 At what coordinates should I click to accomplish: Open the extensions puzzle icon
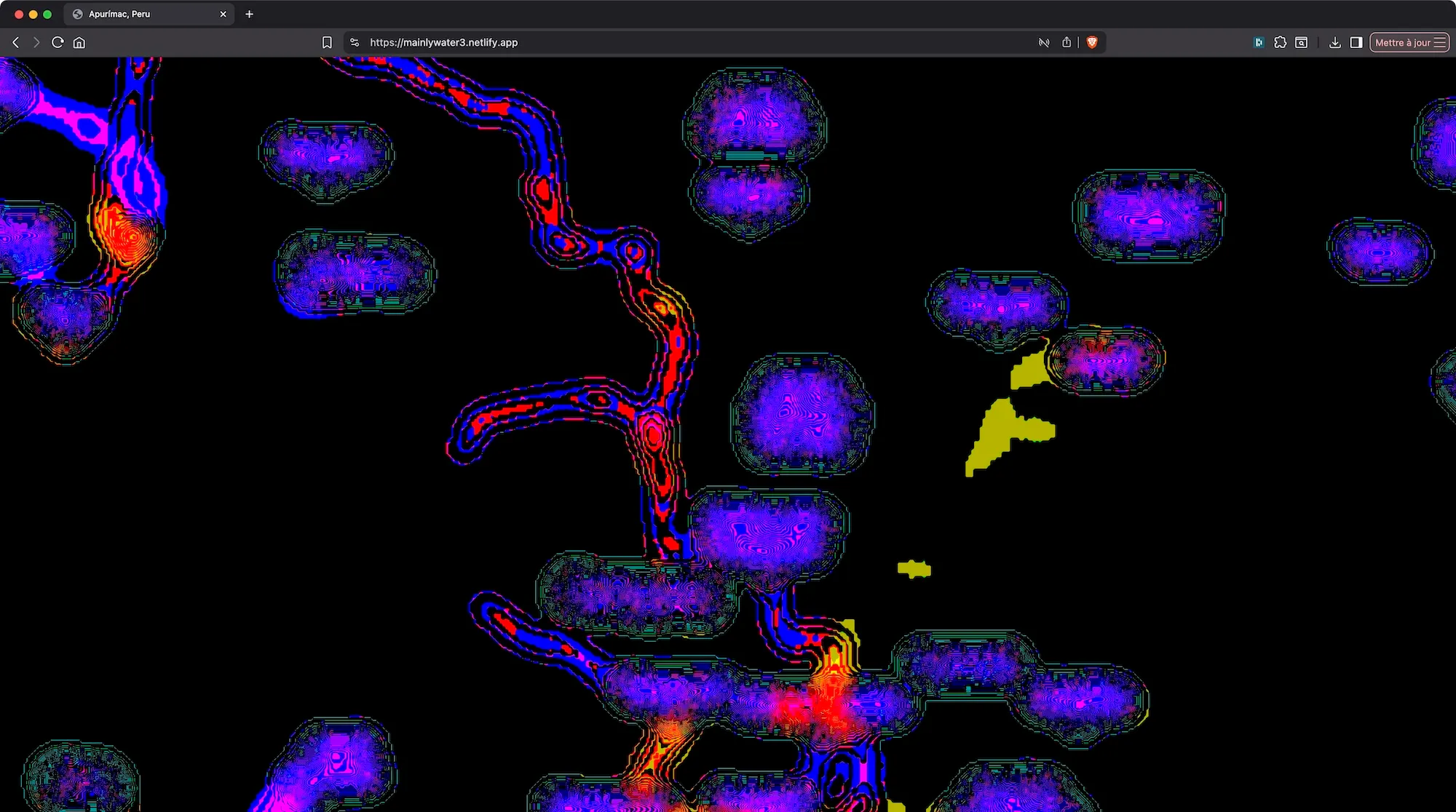[1280, 42]
